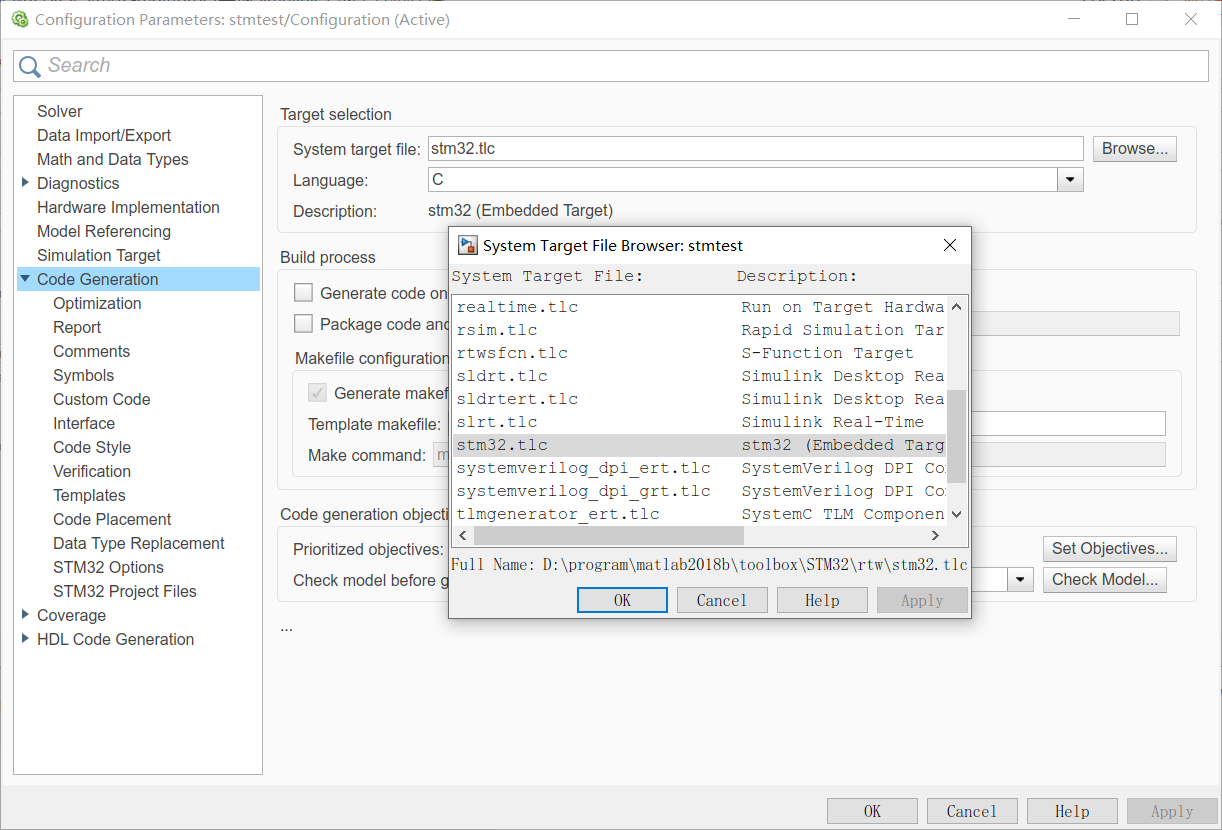This screenshot has width=1222, height=830.
Task: Click Browse for the system target file
Action: [x=1134, y=147]
